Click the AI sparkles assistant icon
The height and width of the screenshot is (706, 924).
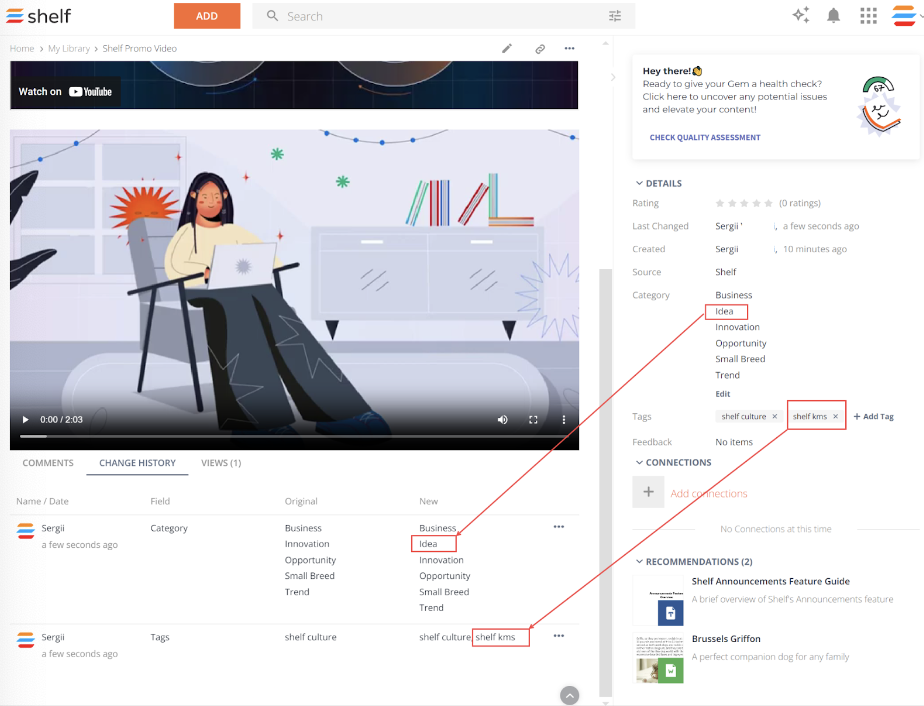800,15
